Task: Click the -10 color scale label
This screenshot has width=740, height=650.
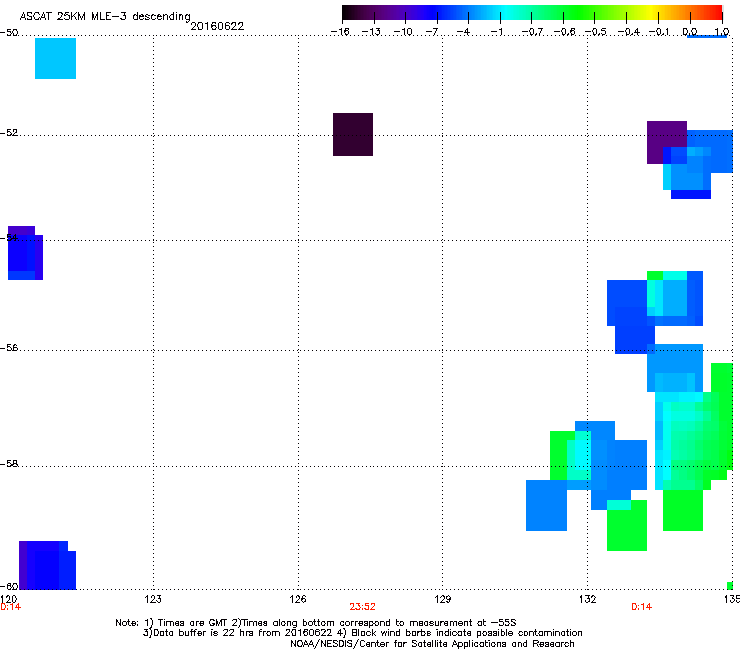Action: point(403,32)
